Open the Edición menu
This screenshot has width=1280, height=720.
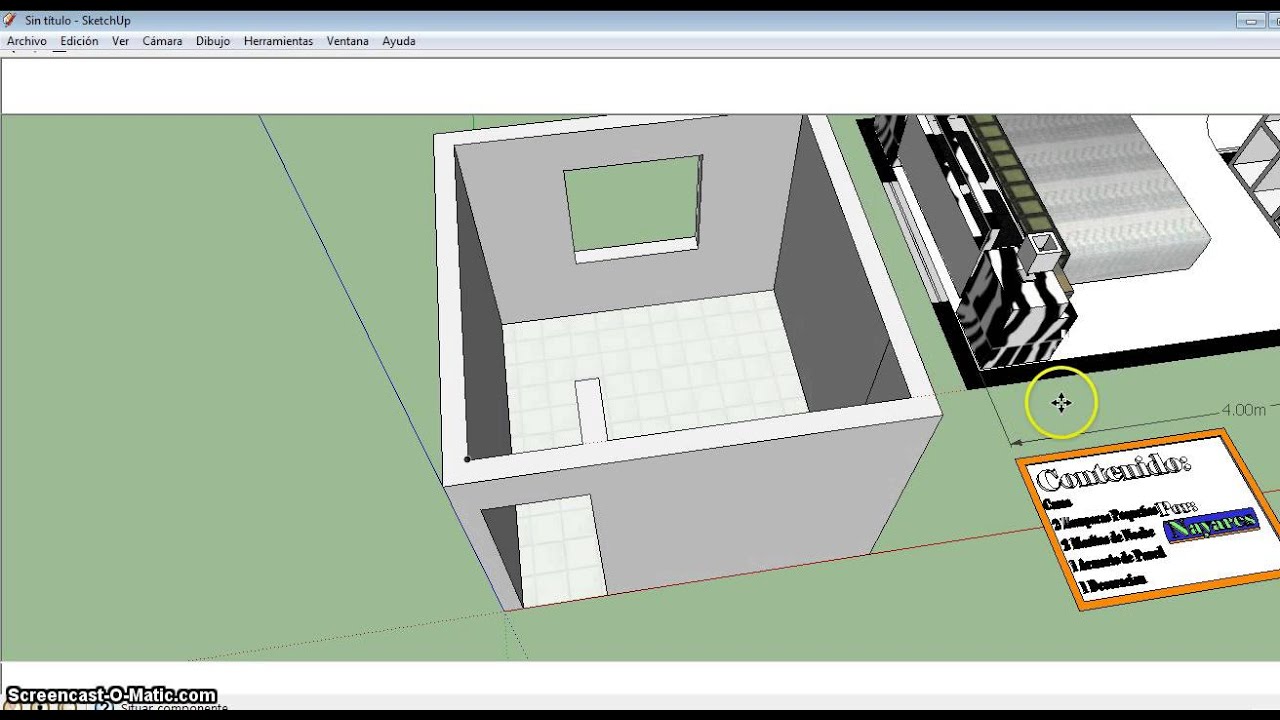coord(79,41)
